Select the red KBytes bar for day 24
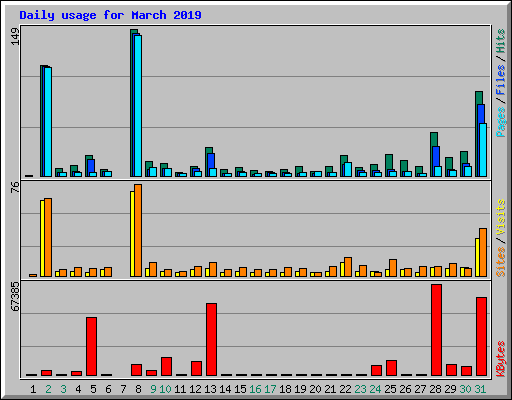Viewport: 512px width, 400px height. coord(376,371)
